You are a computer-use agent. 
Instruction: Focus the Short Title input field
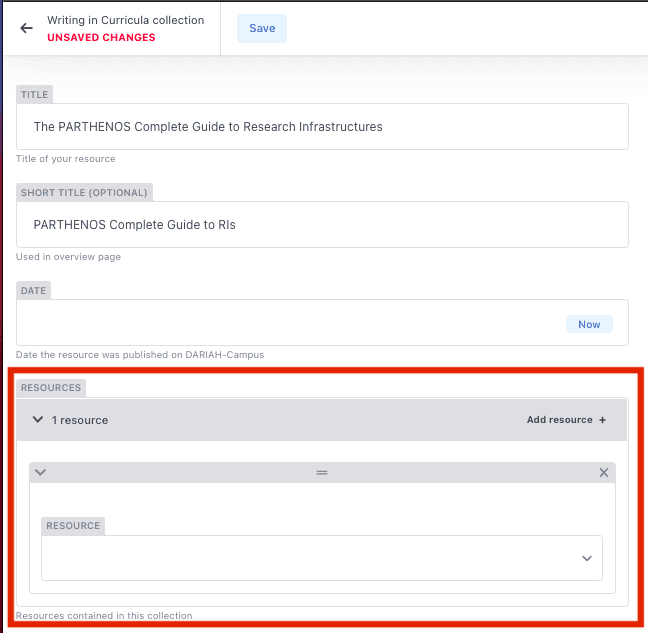pyautogui.click(x=322, y=225)
